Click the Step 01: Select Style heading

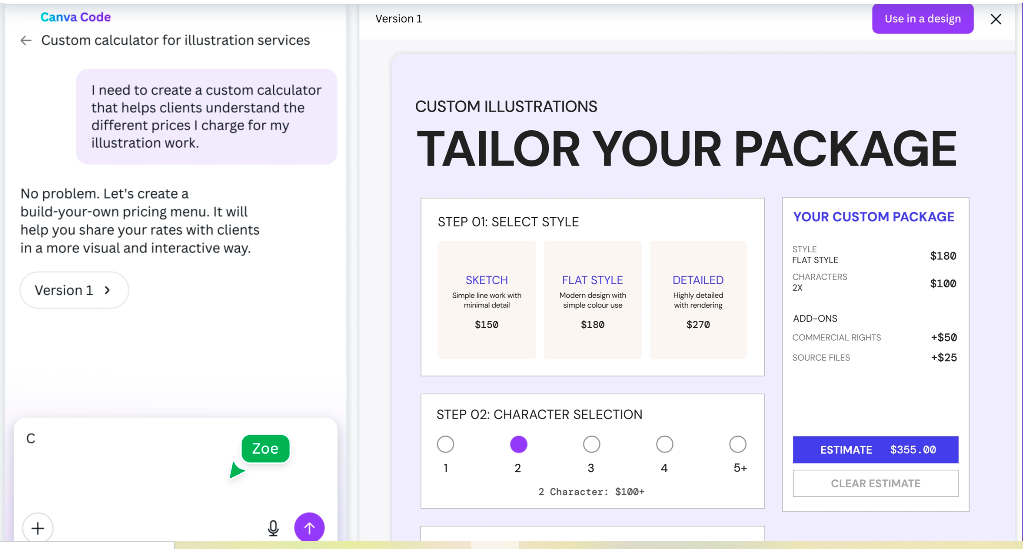508,222
